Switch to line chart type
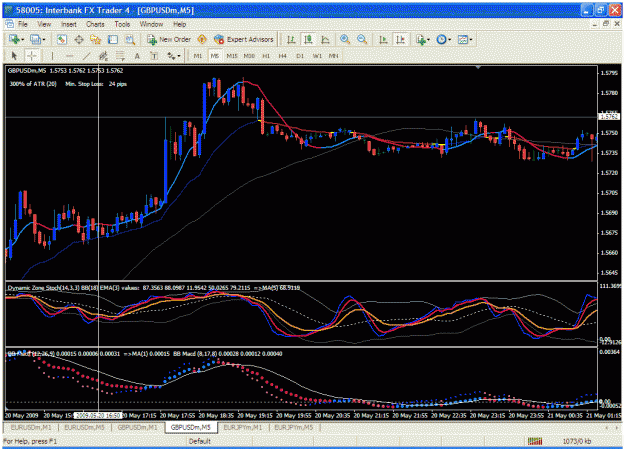This screenshot has height=449, width=625. tap(325, 39)
